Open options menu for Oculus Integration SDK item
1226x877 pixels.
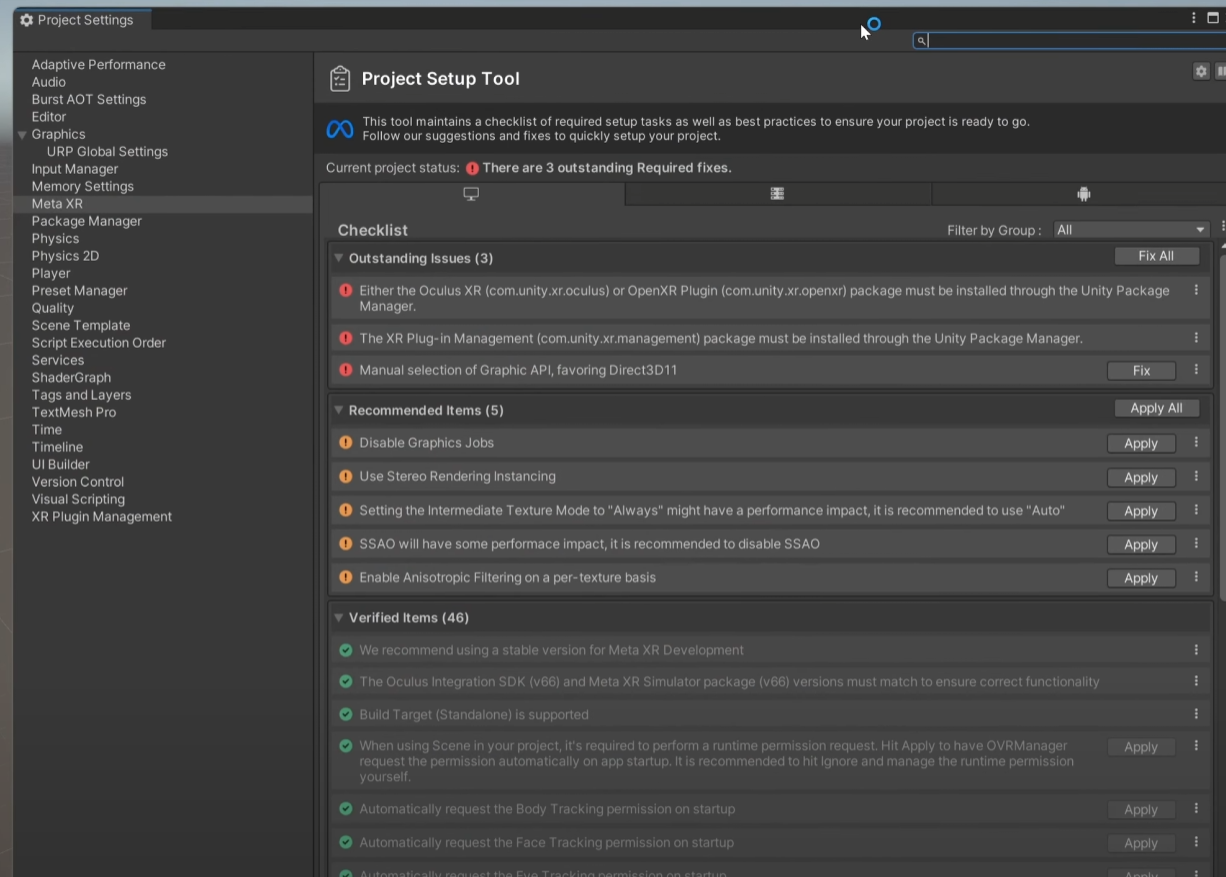pyautogui.click(x=1196, y=681)
